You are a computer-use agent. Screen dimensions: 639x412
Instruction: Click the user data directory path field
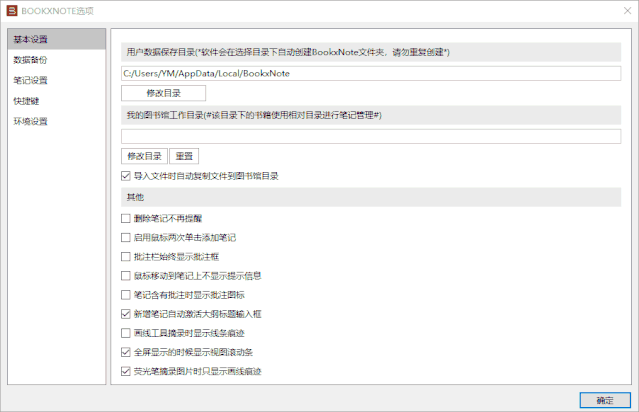(371, 73)
